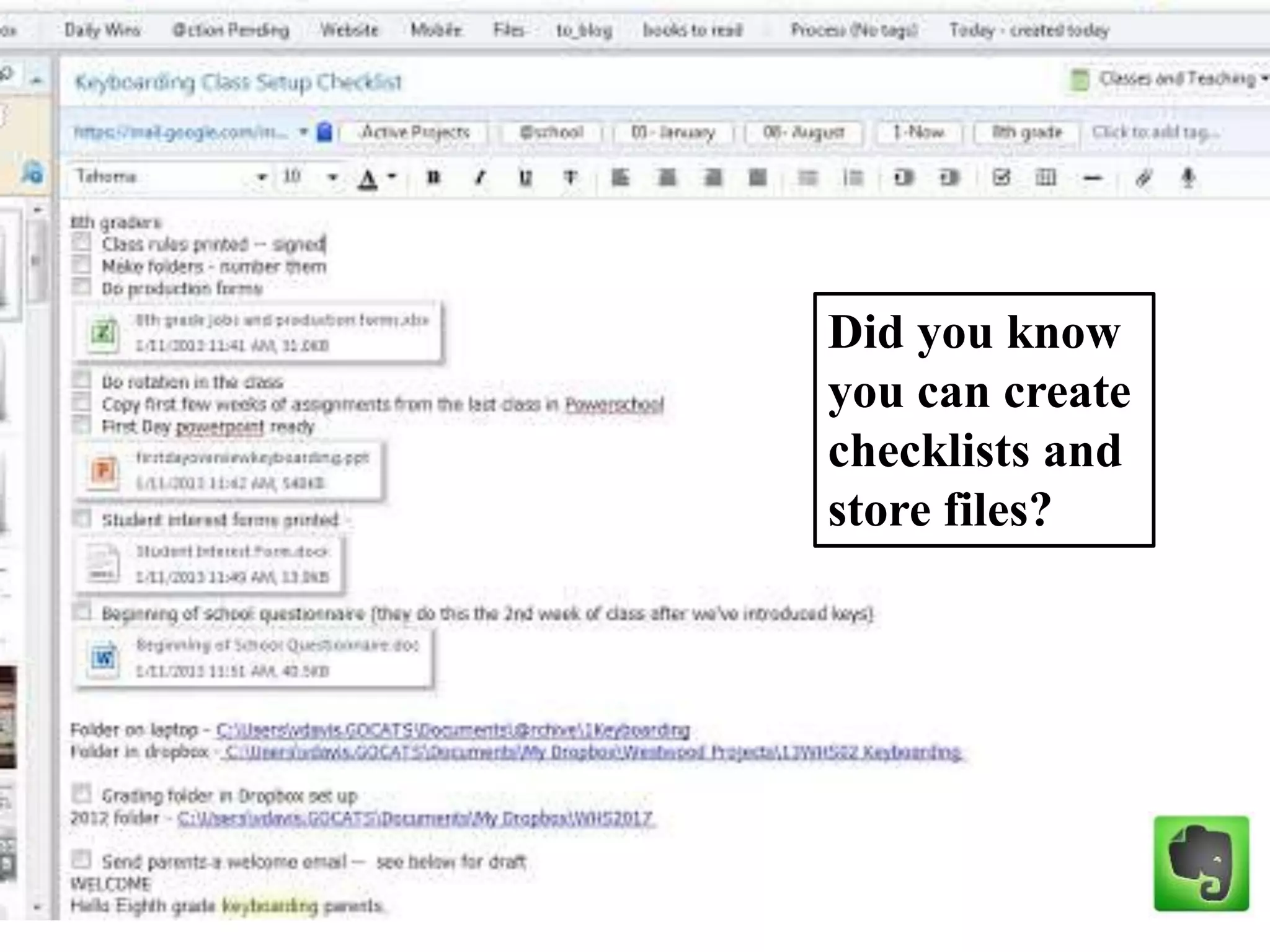Select the to_blog shortcut
Image resolution: width=1270 pixels, height=952 pixels.
[584, 30]
